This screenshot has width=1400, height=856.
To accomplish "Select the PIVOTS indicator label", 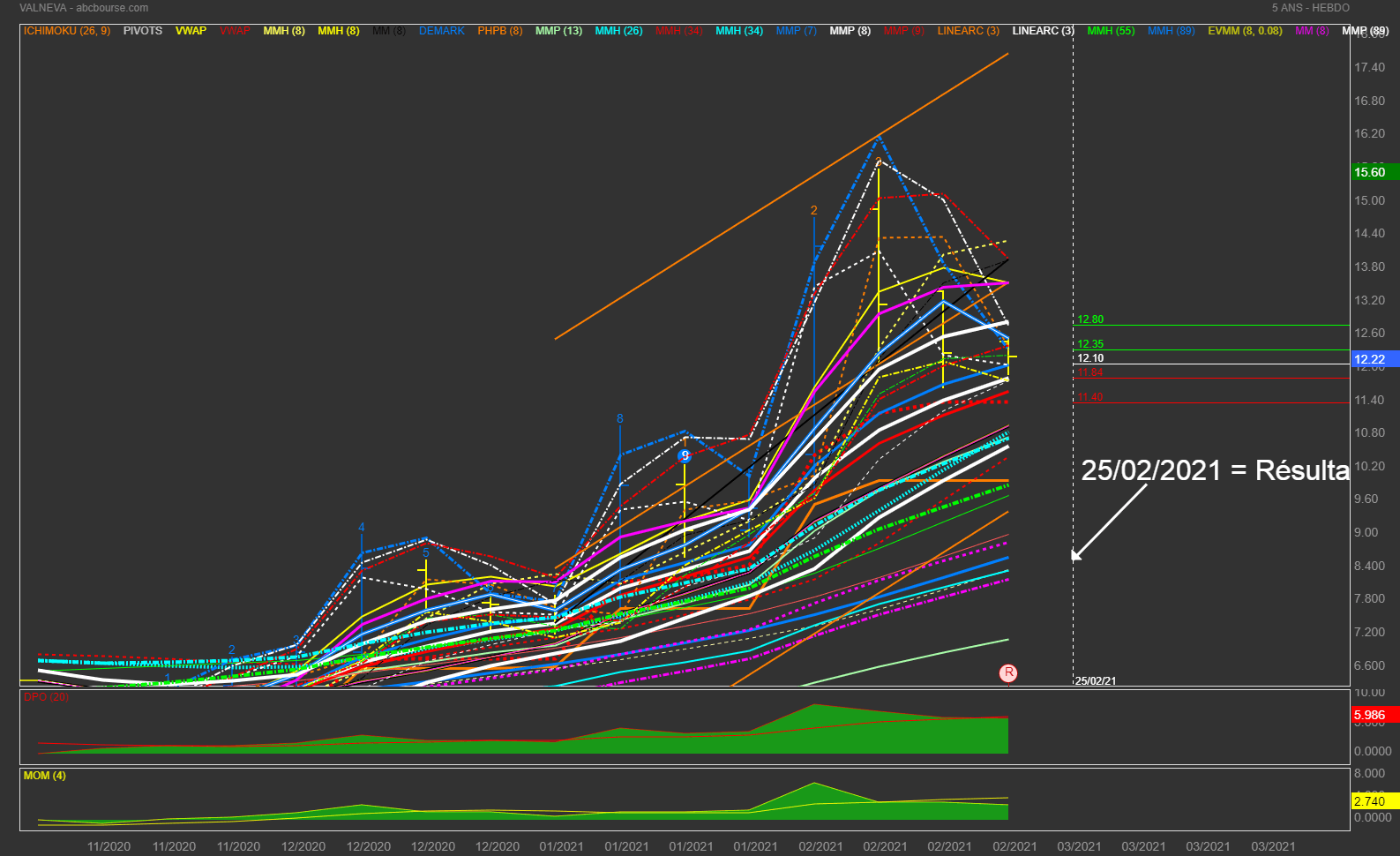I will (143, 31).
